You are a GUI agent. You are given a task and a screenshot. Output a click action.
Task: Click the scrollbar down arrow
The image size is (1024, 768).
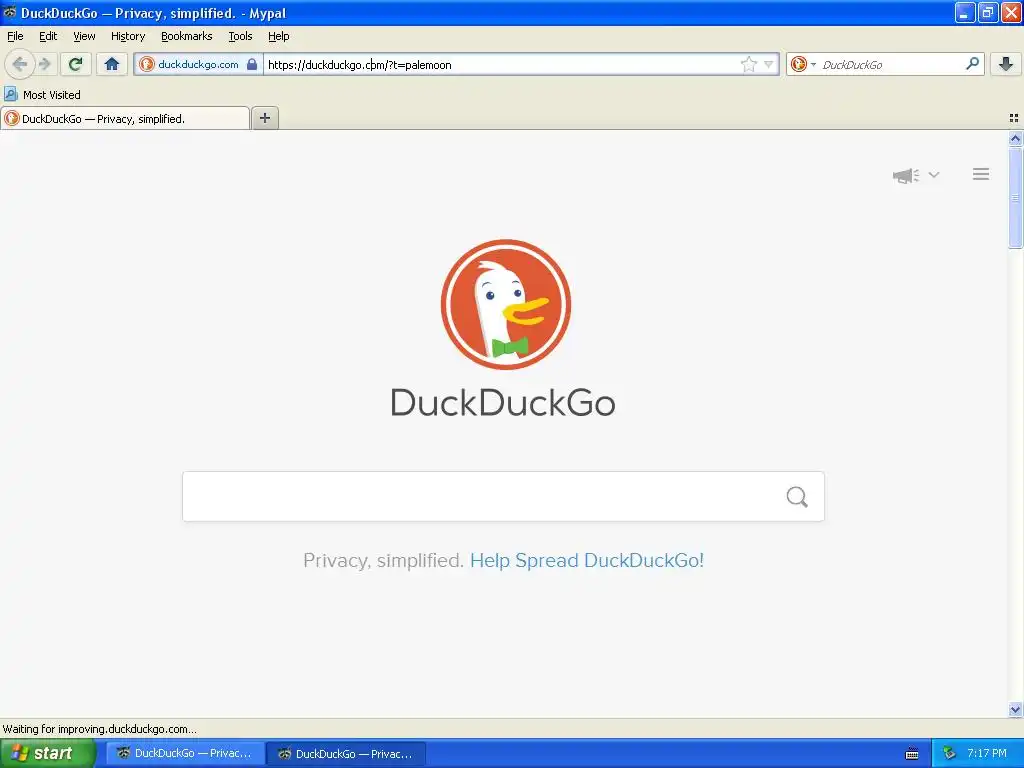coord(1015,709)
